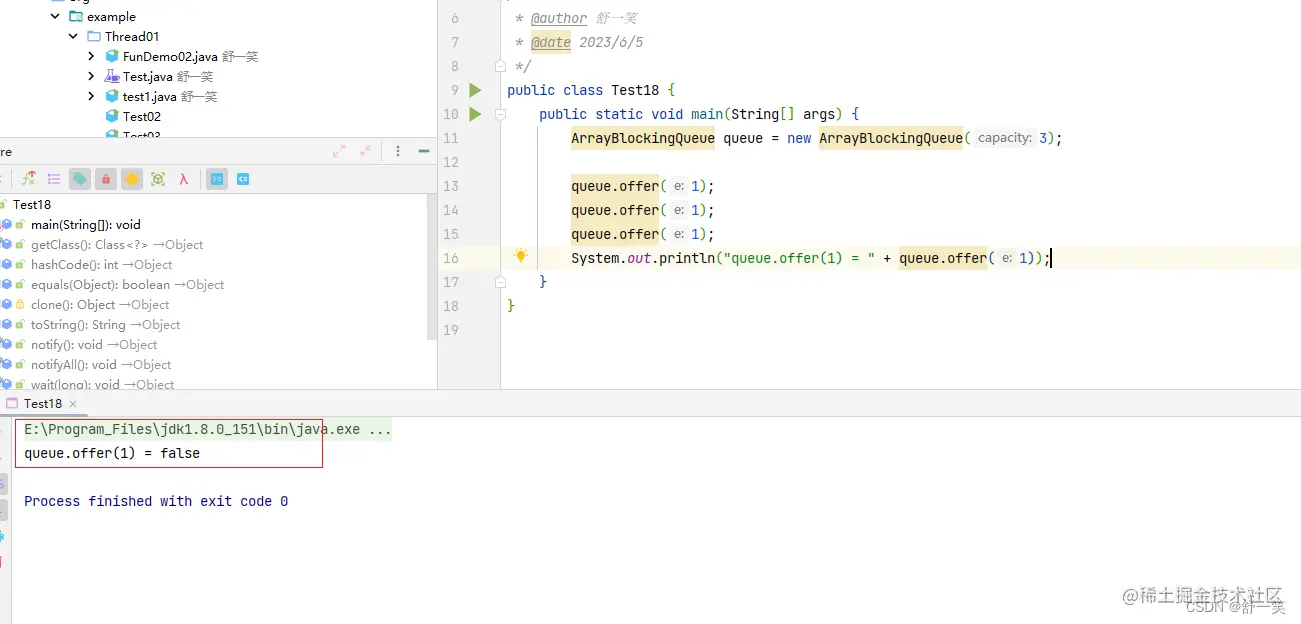
Task: Click the capacity parameter hint on line 11
Action: (x=1004, y=138)
